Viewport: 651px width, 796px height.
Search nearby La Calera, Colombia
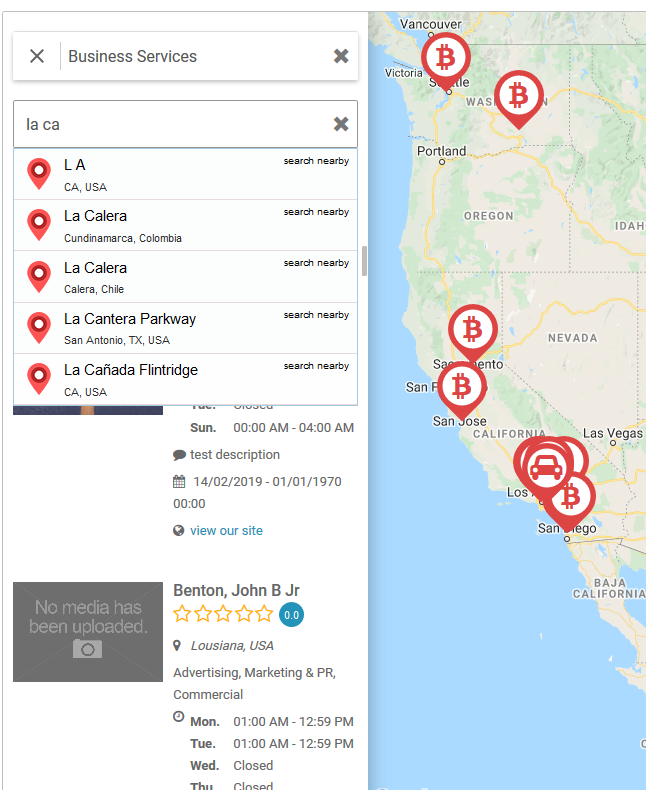coord(316,212)
